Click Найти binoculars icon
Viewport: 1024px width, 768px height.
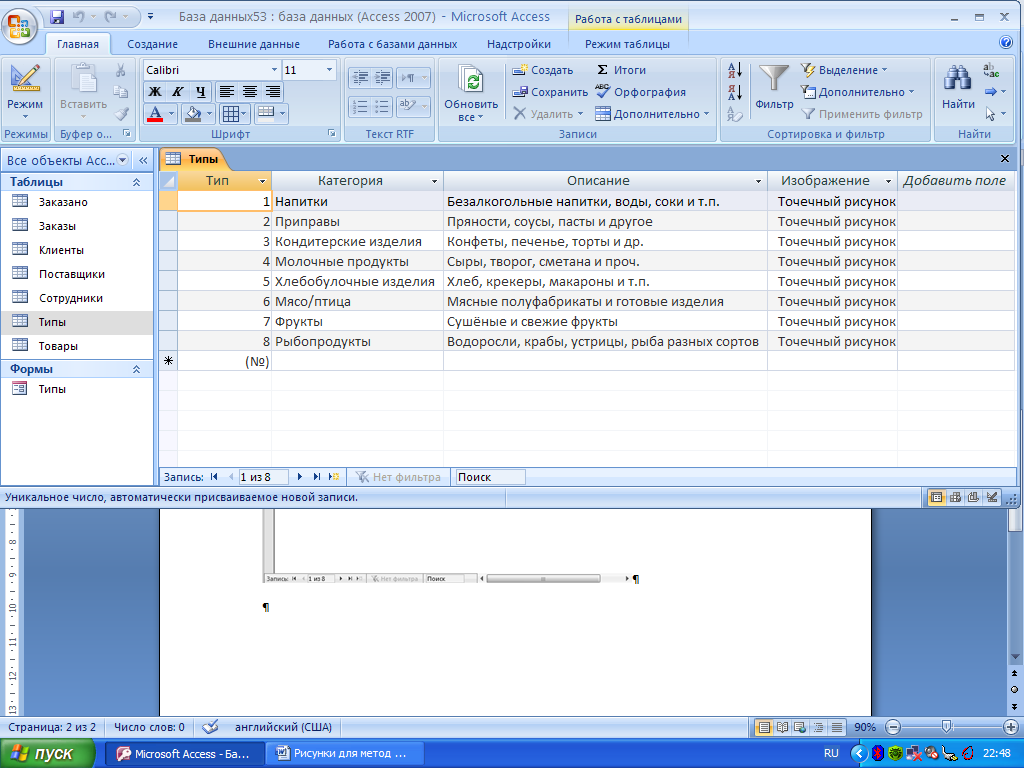pyautogui.click(x=957, y=78)
